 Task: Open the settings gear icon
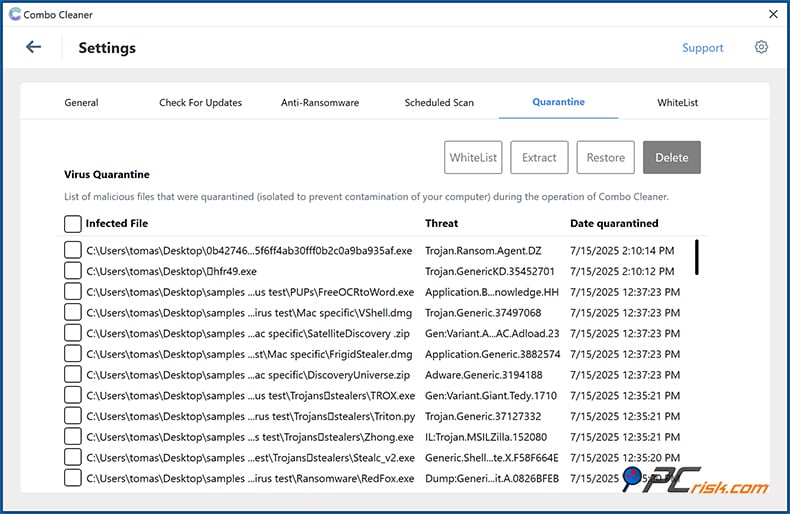coord(761,47)
